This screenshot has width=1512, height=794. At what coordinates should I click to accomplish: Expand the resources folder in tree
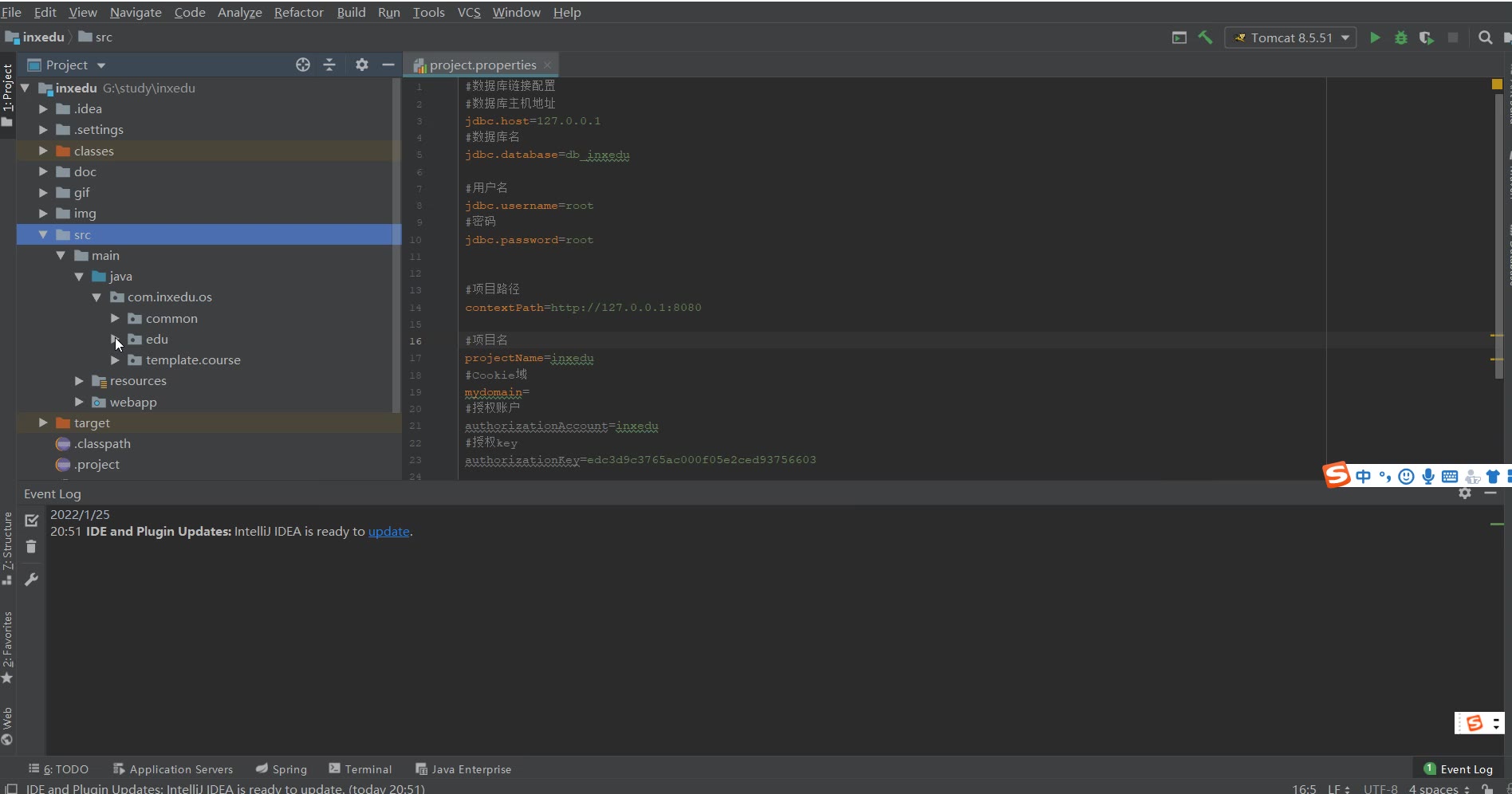[x=79, y=381]
